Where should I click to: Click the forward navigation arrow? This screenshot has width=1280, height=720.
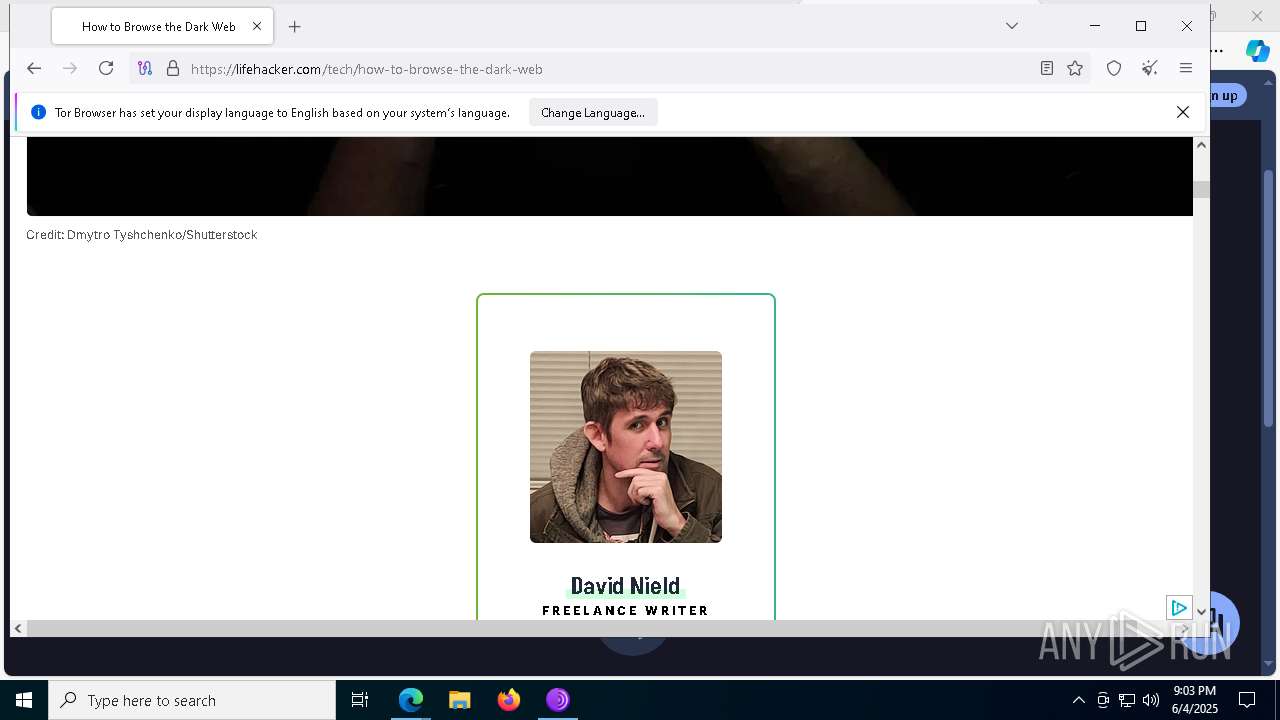70,68
